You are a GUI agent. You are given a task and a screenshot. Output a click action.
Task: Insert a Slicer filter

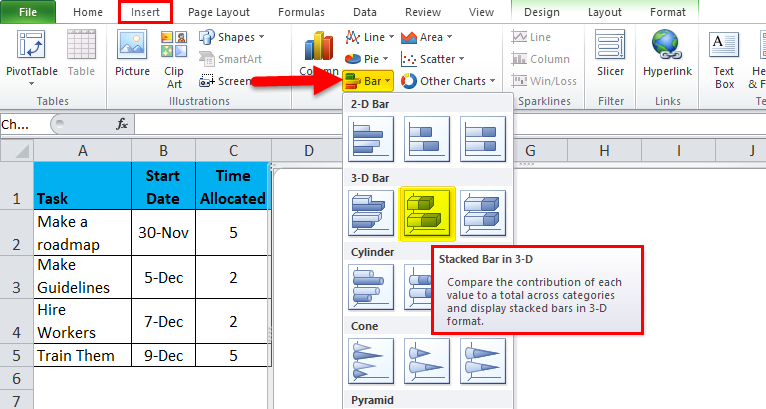[x=610, y=53]
